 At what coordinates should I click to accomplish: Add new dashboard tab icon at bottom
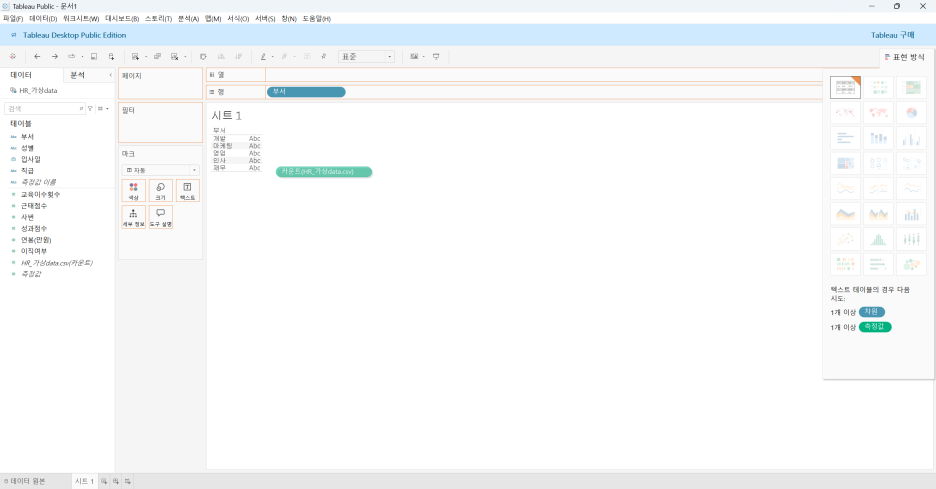116,481
